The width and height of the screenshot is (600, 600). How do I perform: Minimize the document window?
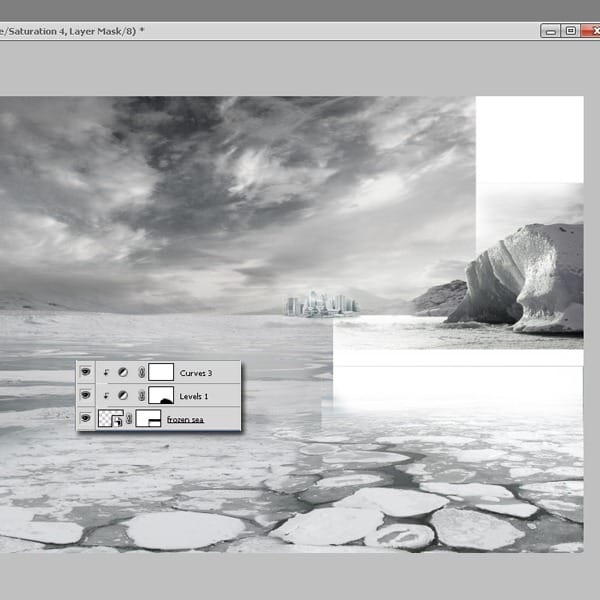click(551, 31)
